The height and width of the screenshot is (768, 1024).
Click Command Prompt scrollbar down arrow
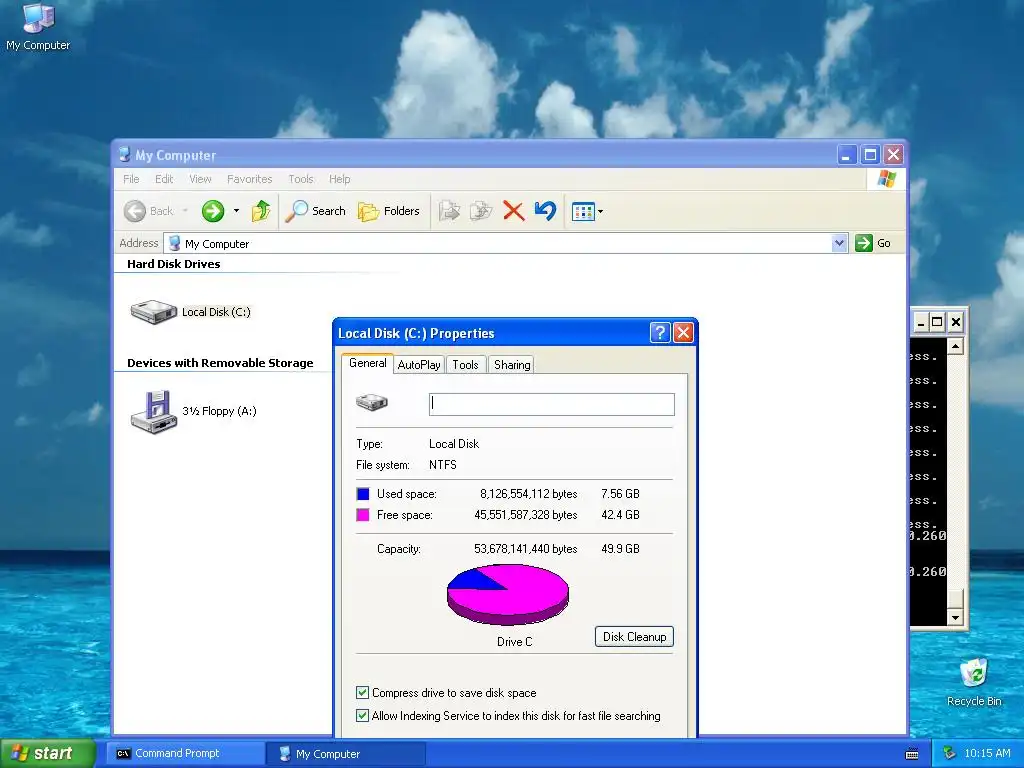tap(955, 617)
